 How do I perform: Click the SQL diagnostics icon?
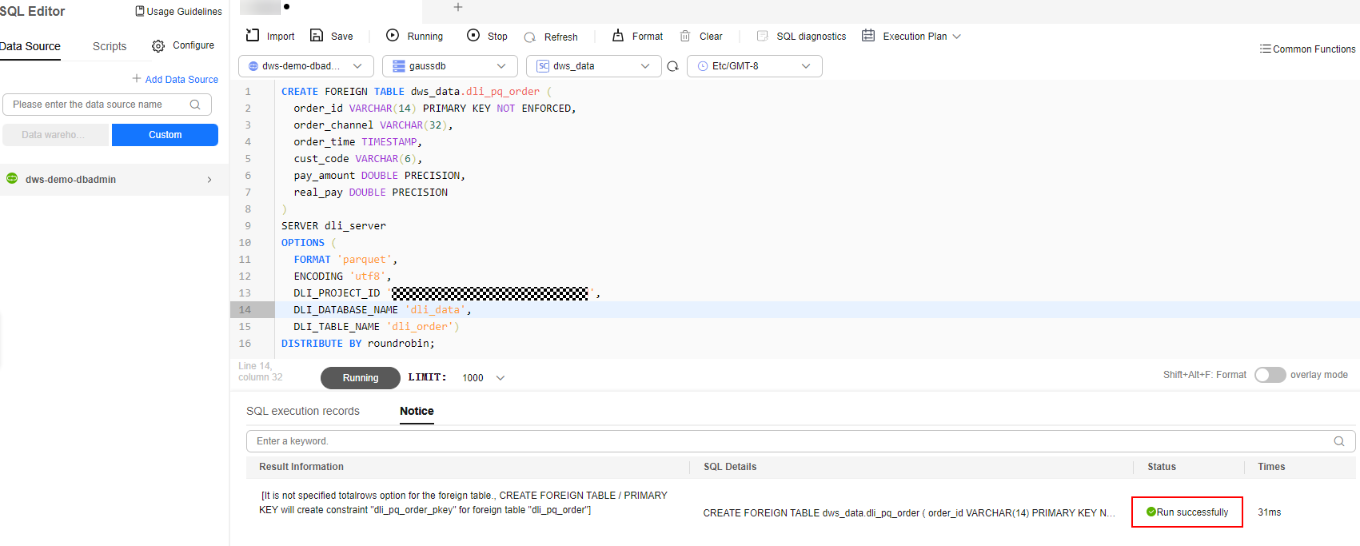(762, 35)
